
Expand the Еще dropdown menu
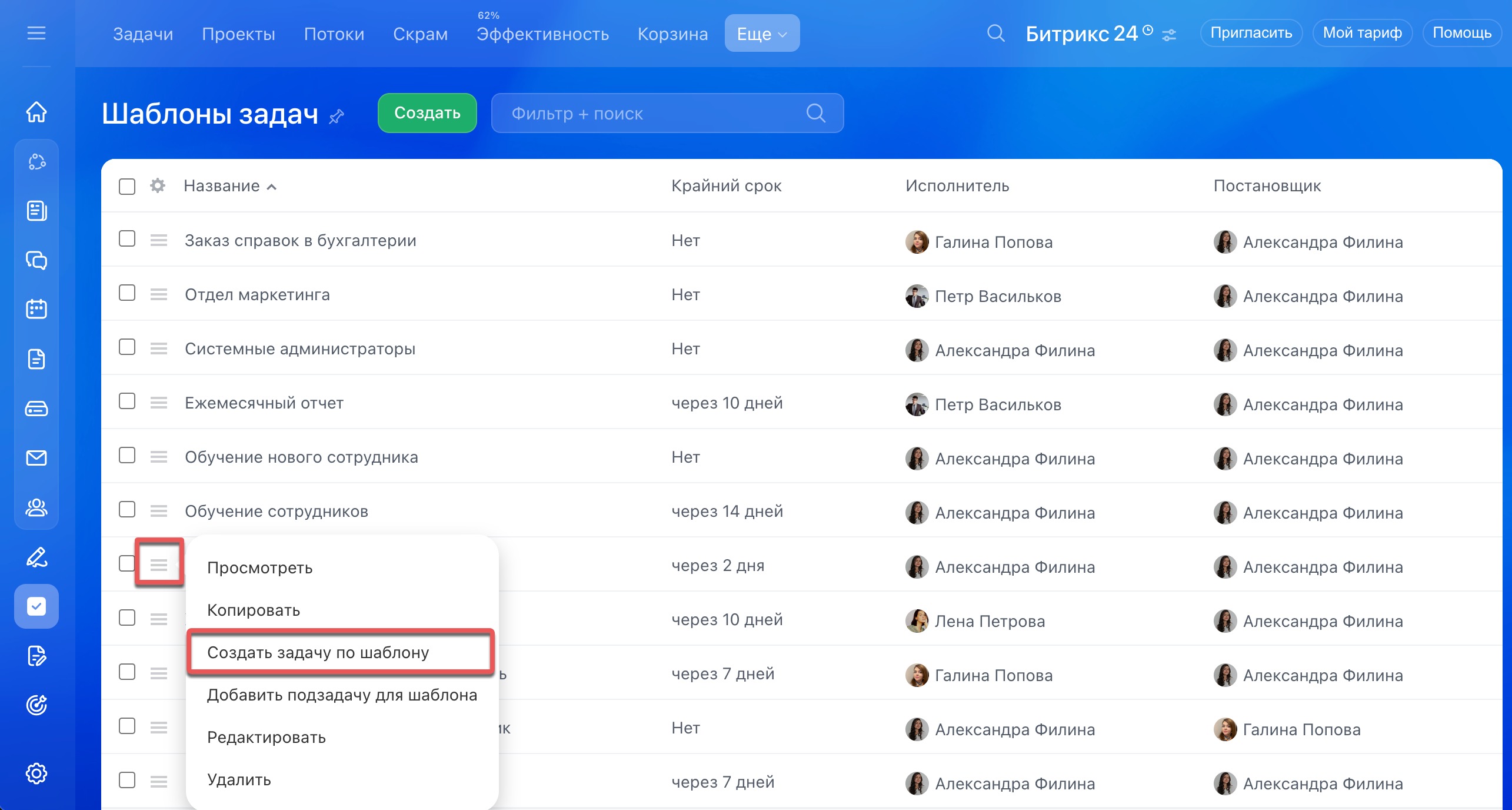pyautogui.click(x=762, y=34)
